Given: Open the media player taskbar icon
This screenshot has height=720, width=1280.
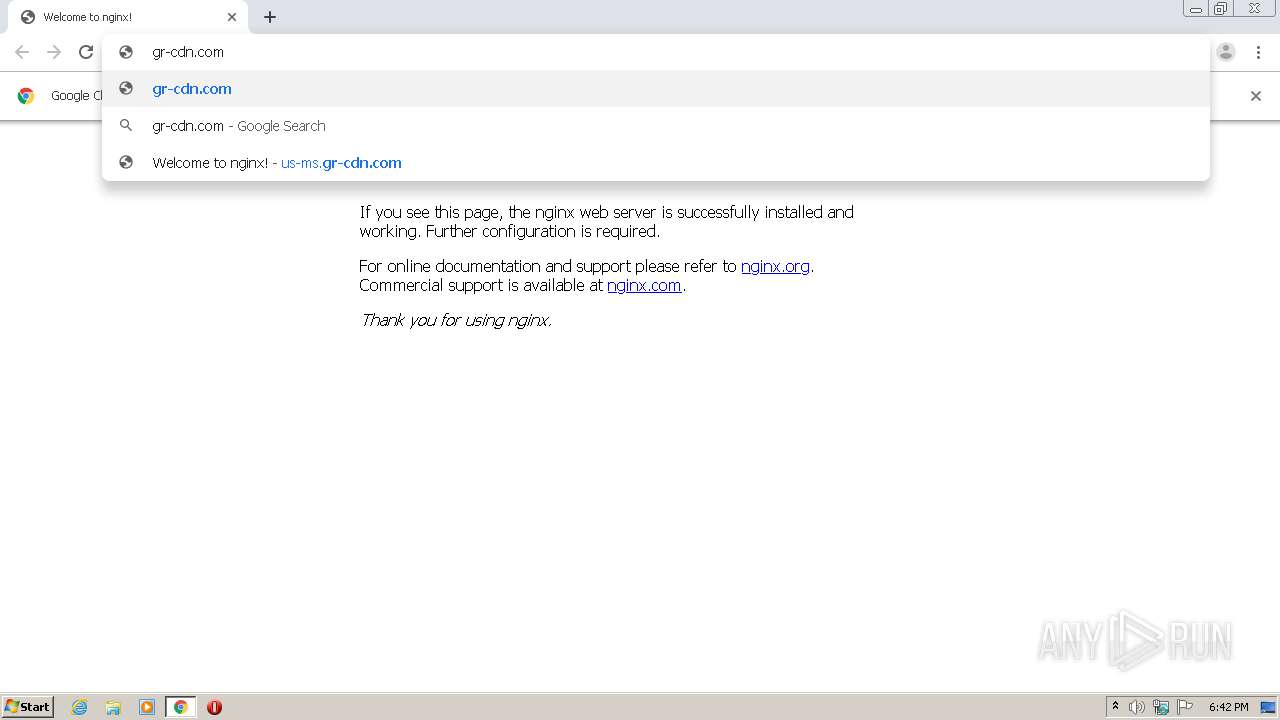Looking at the screenshot, I should (147, 707).
